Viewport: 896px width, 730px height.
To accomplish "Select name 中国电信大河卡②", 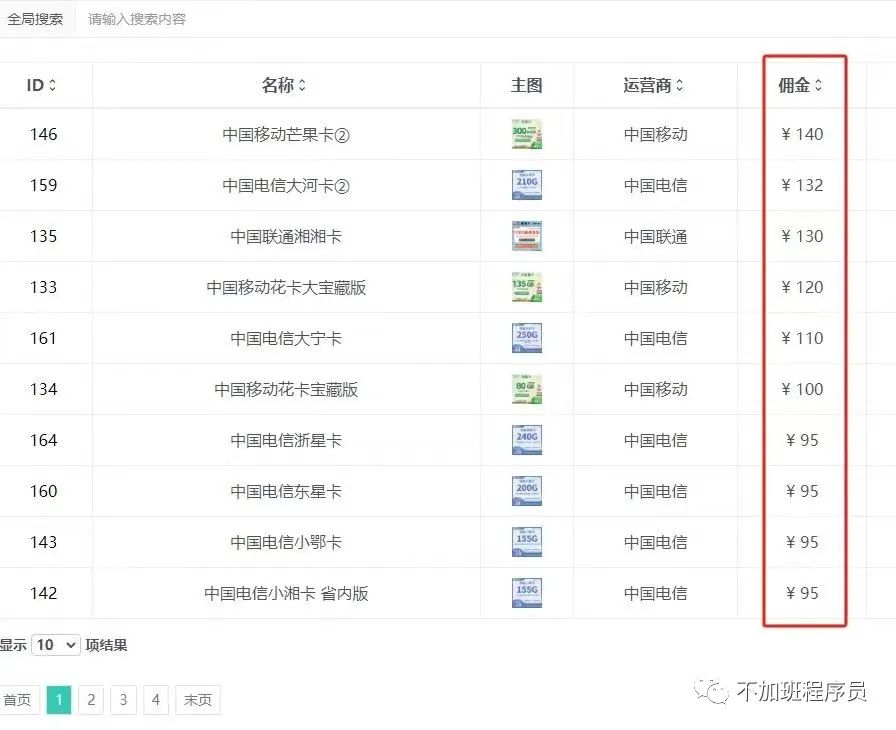I will [286, 186].
